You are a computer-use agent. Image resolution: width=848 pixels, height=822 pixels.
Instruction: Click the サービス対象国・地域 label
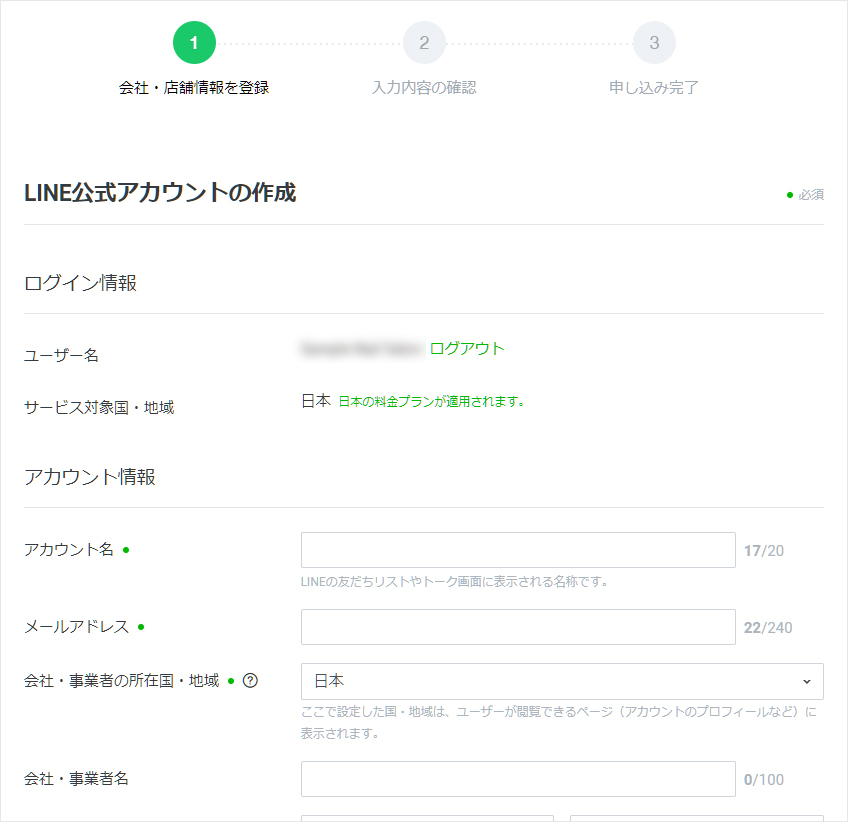99,407
